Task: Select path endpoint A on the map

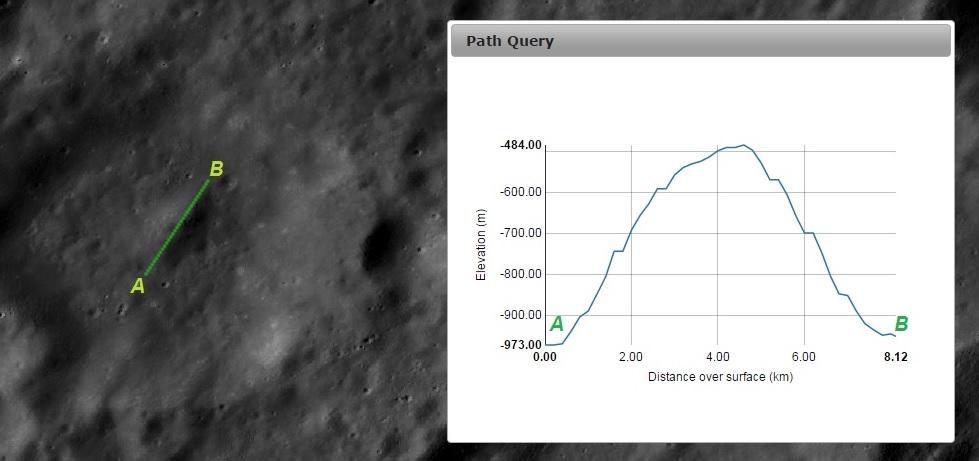Action: [x=139, y=286]
